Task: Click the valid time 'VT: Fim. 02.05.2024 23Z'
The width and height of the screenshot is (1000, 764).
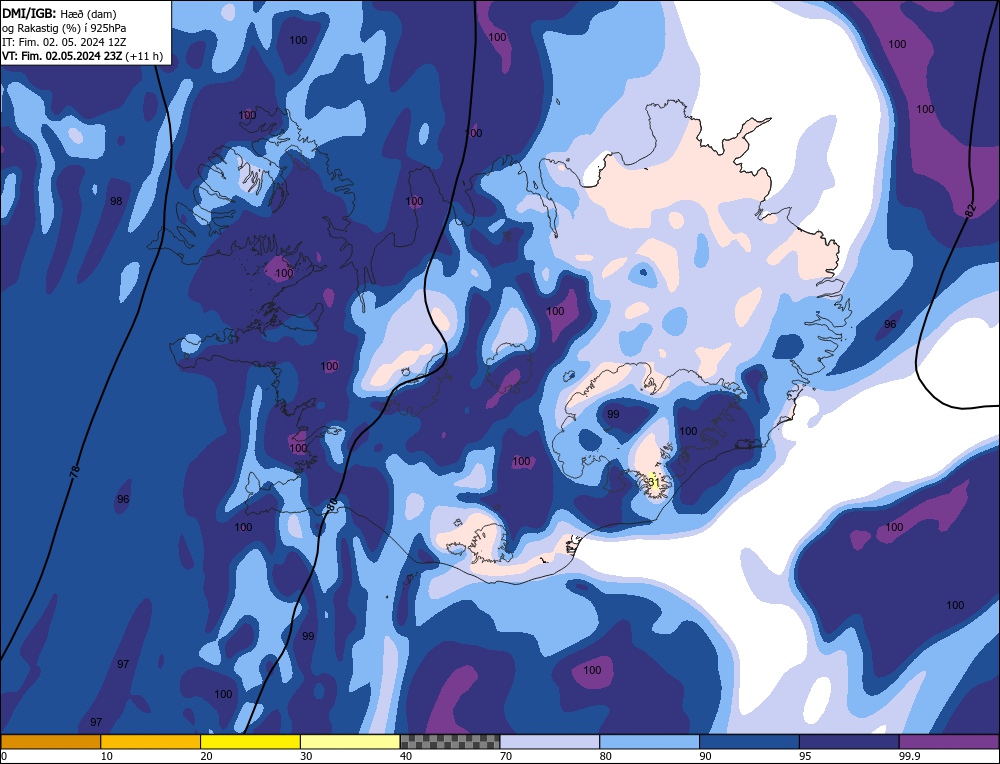Action: pyautogui.click(x=62, y=56)
